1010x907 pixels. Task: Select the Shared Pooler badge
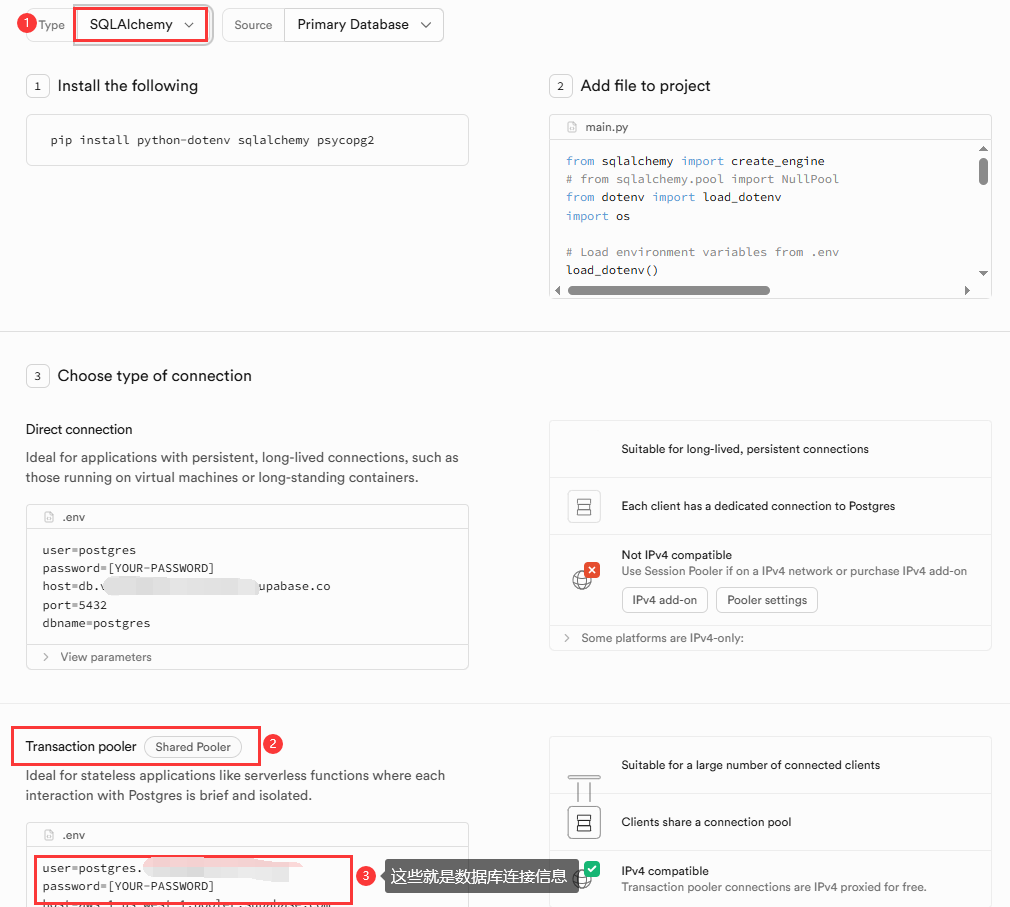[192, 746]
